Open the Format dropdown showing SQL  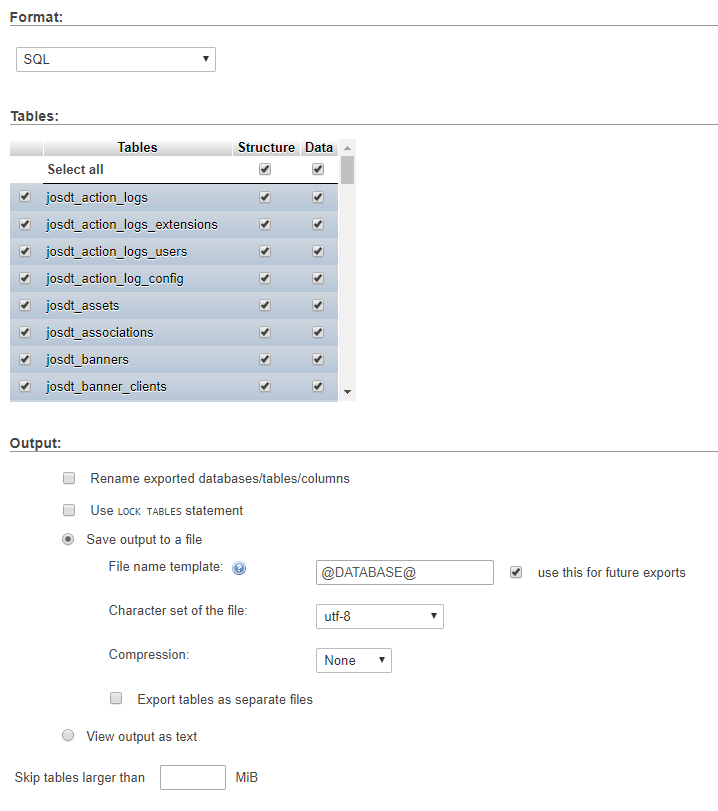pyautogui.click(x=115, y=59)
